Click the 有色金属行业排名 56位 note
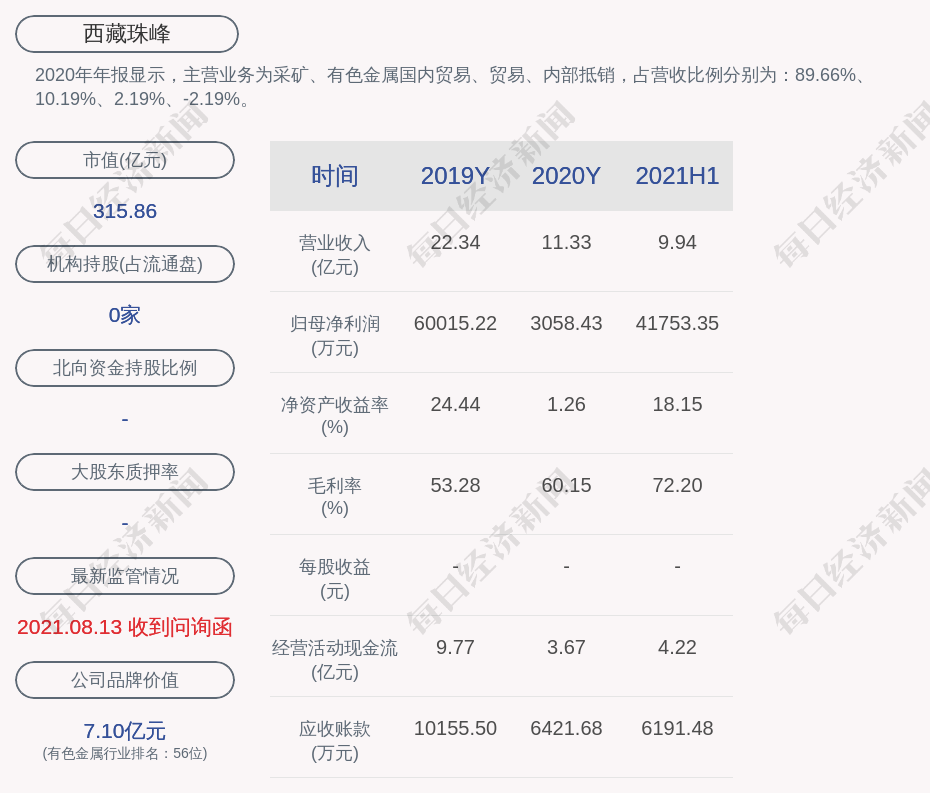The image size is (930, 793). [x=125, y=754]
